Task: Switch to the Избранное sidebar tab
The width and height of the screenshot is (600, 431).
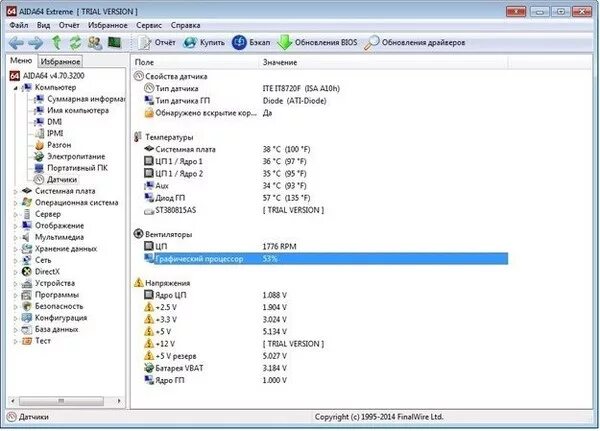Action: tap(60, 61)
